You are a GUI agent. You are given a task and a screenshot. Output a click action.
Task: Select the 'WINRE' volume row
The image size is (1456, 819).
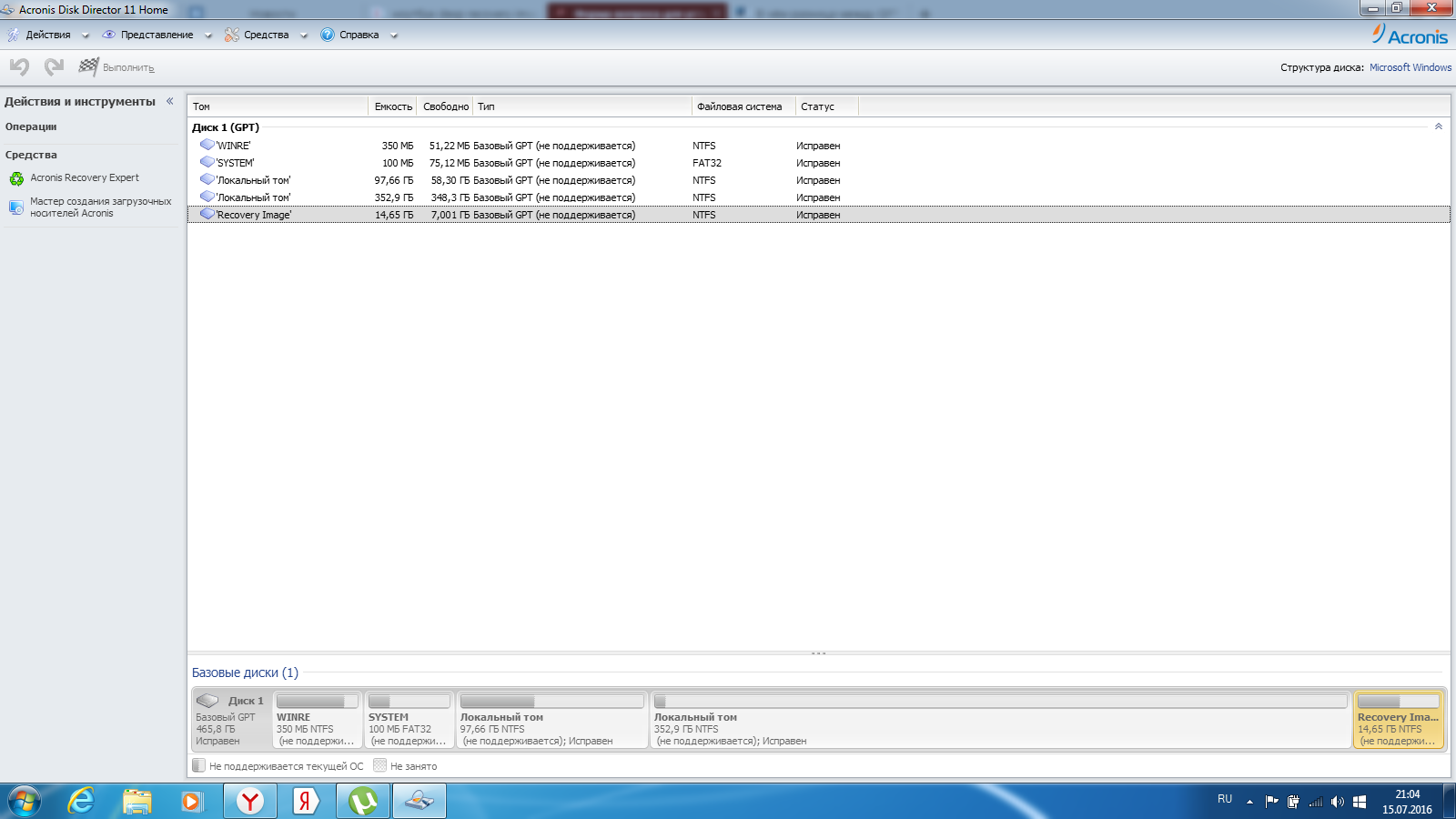[819, 146]
